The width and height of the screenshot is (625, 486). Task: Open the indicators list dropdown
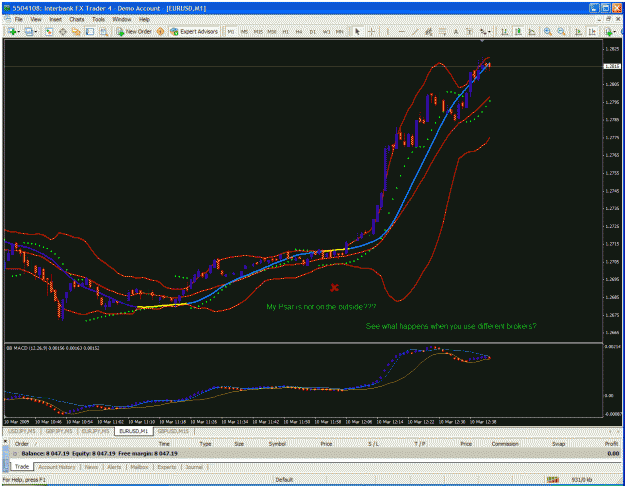click(610, 31)
